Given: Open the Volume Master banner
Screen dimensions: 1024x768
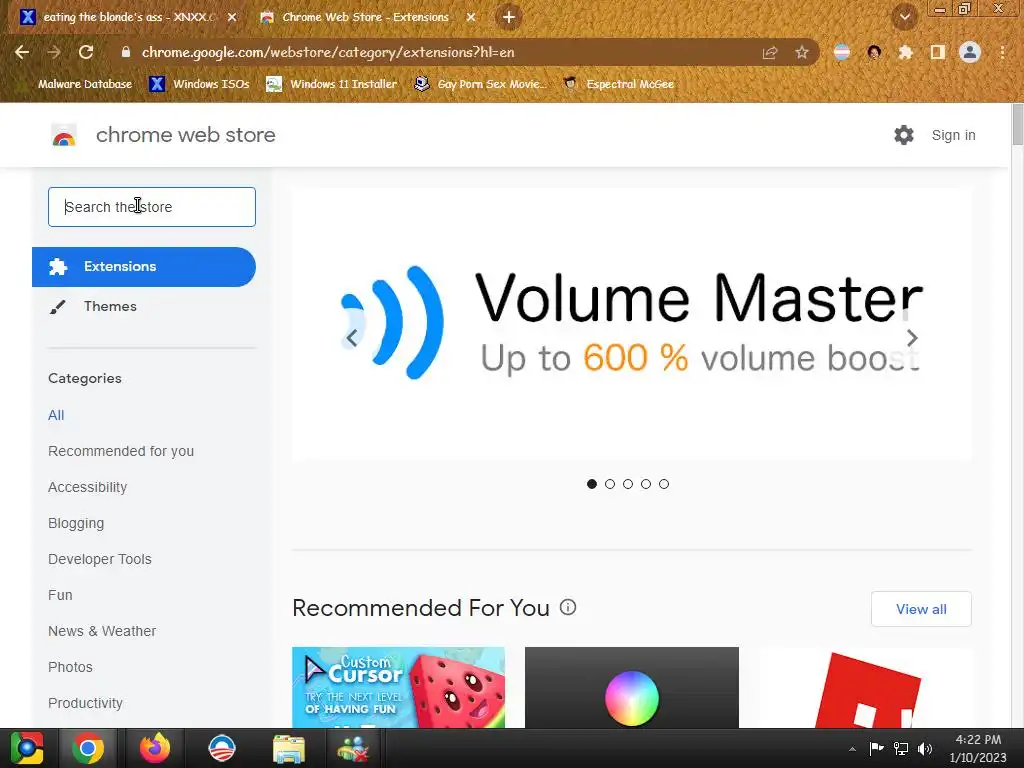Looking at the screenshot, I should pyautogui.click(x=632, y=325).
